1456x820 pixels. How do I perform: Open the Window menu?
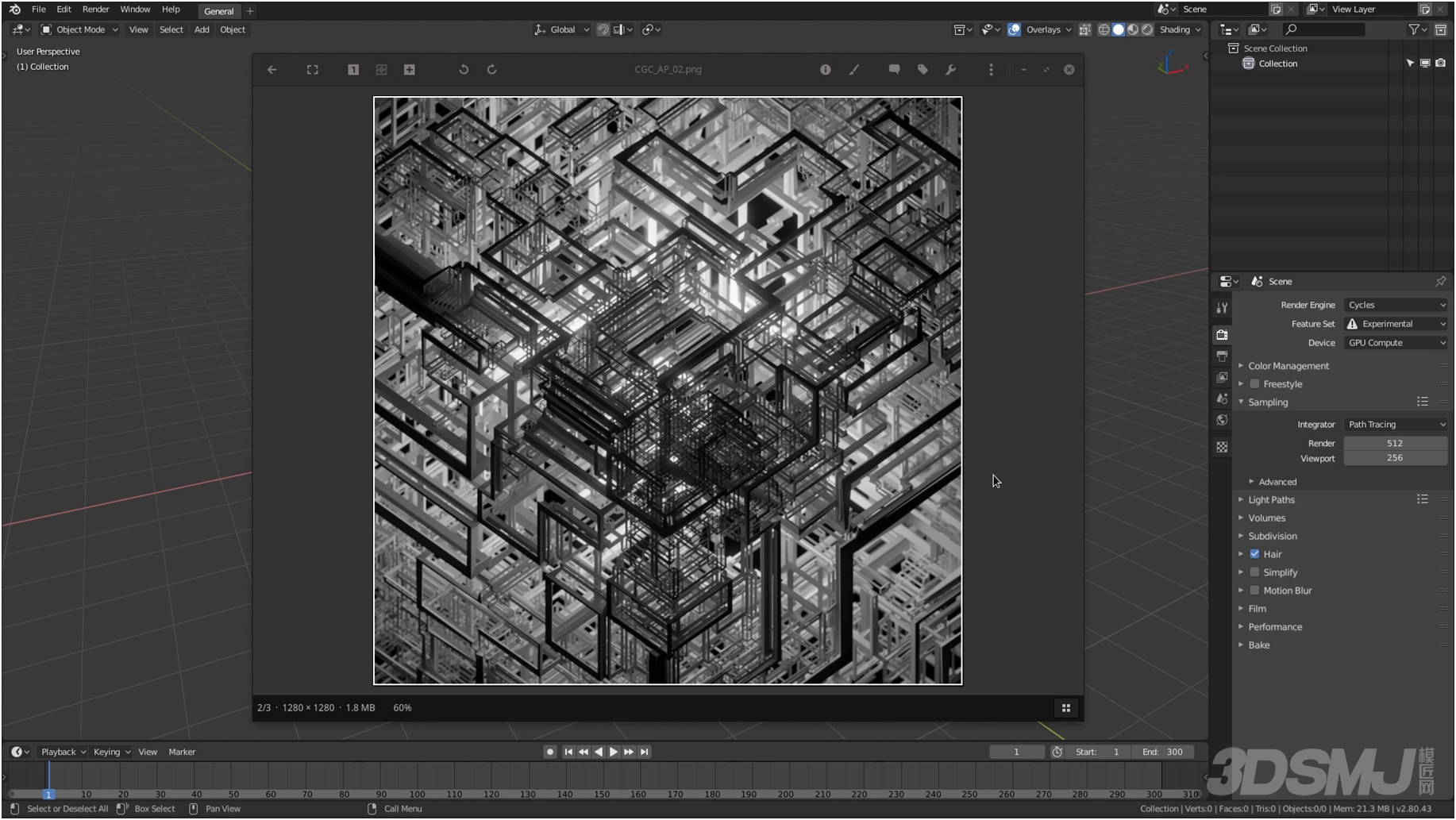pos(135,10)
